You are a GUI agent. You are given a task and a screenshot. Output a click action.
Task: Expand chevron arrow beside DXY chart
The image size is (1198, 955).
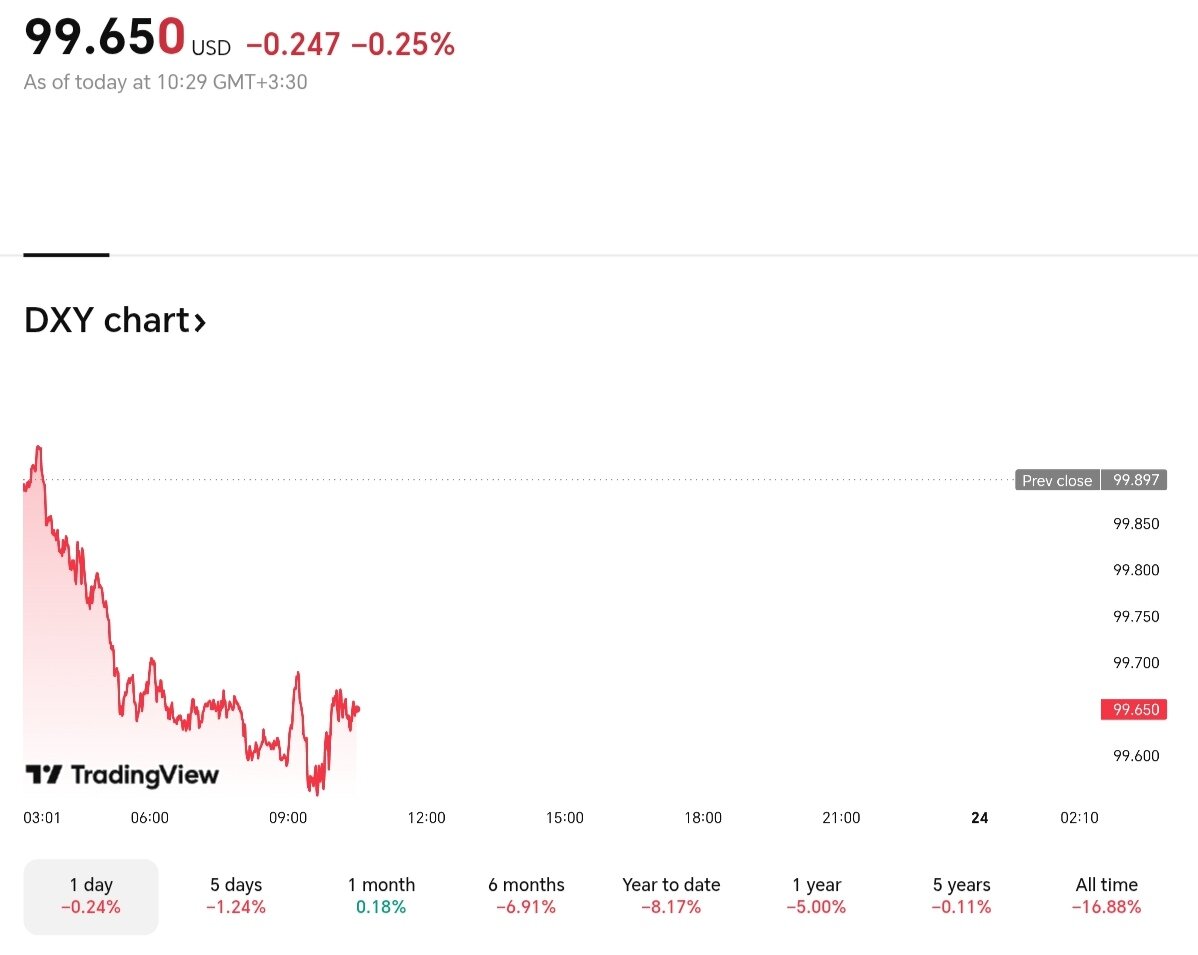click(x=200, y=322)
